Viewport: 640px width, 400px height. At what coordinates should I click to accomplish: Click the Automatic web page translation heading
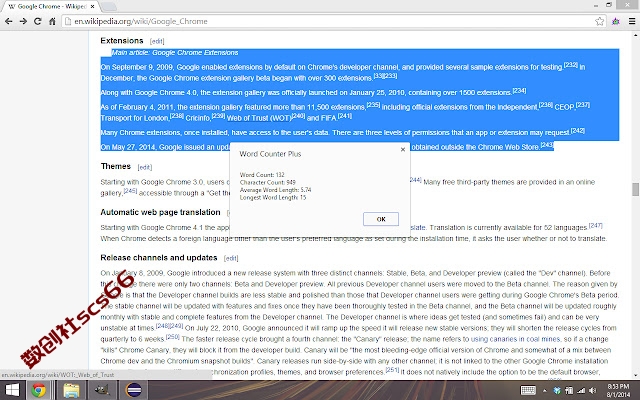pos(160,212)
